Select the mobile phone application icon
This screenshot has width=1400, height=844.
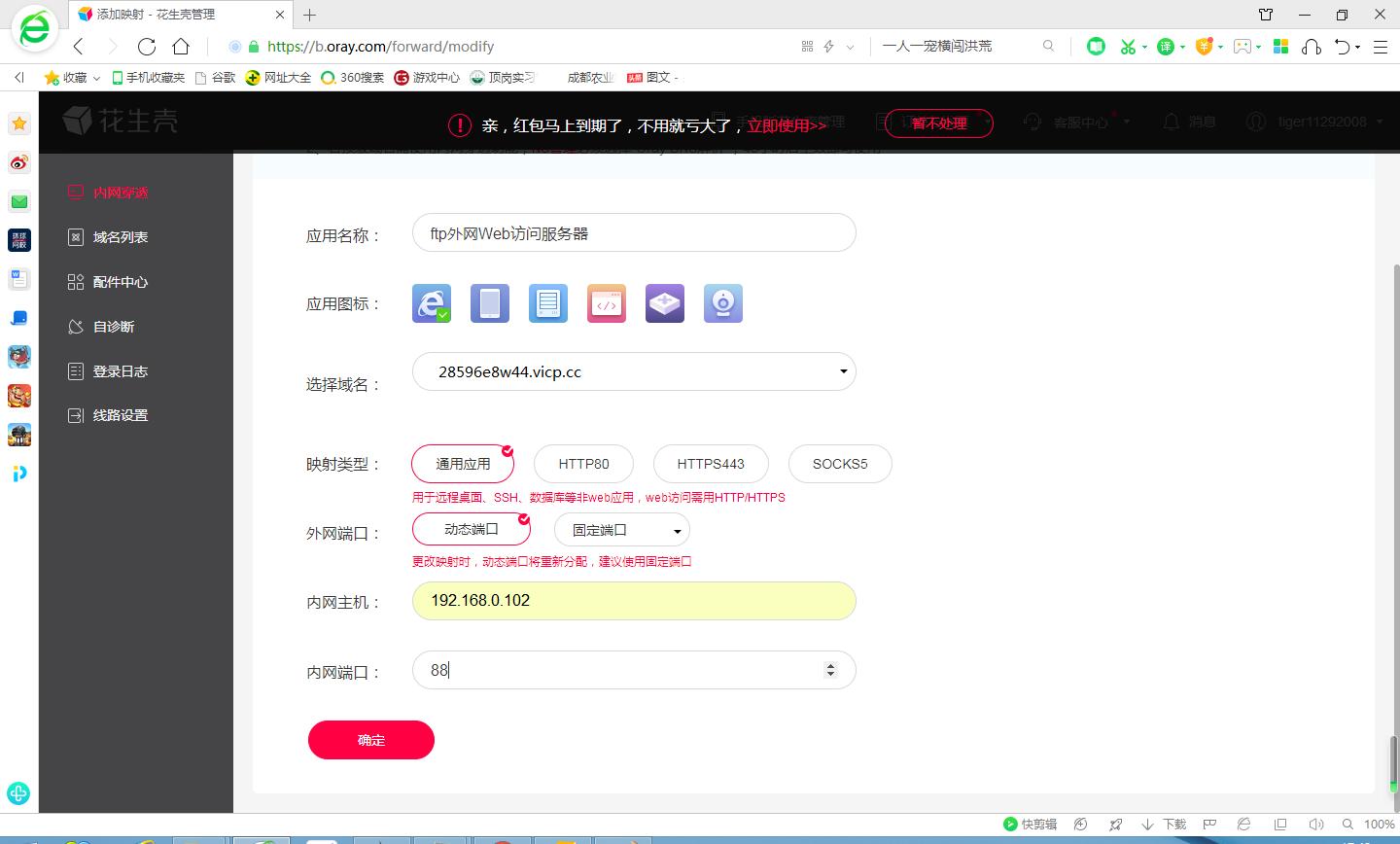coord(489,302)
